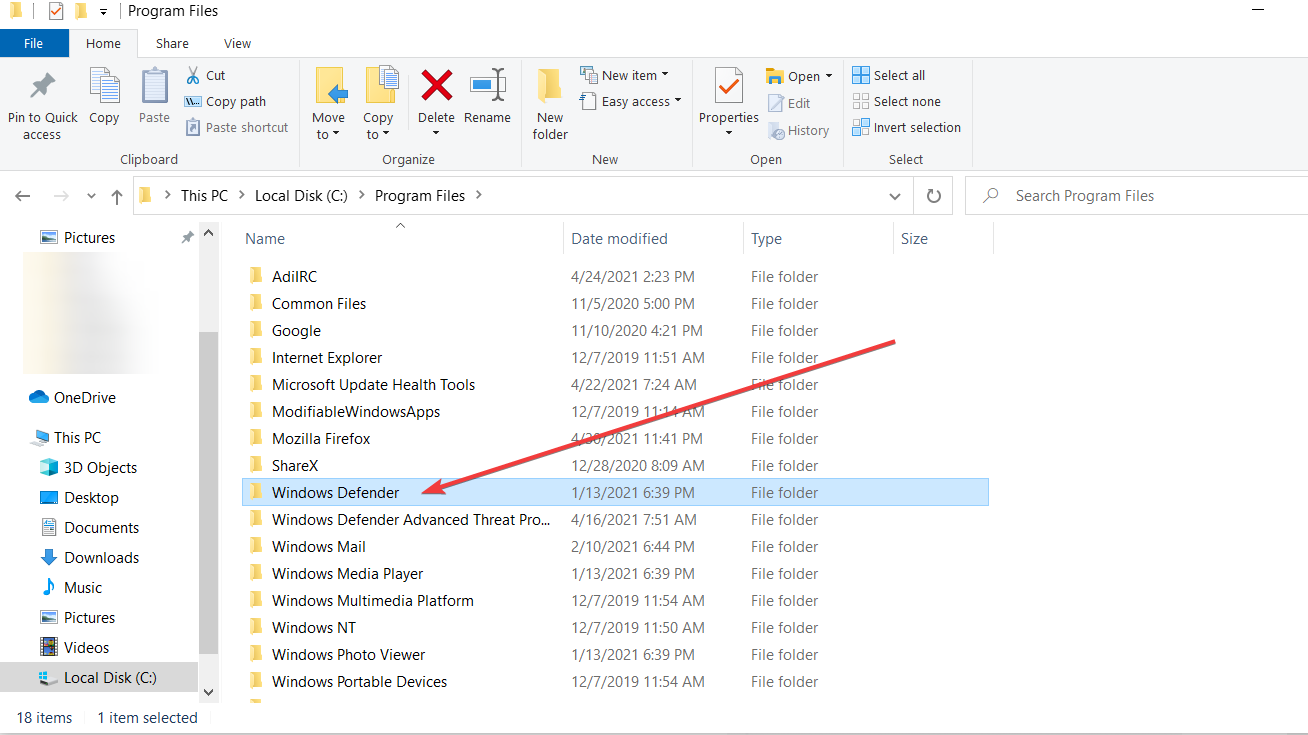
Task: Open the New item dropdown
Action: [625, 75]
